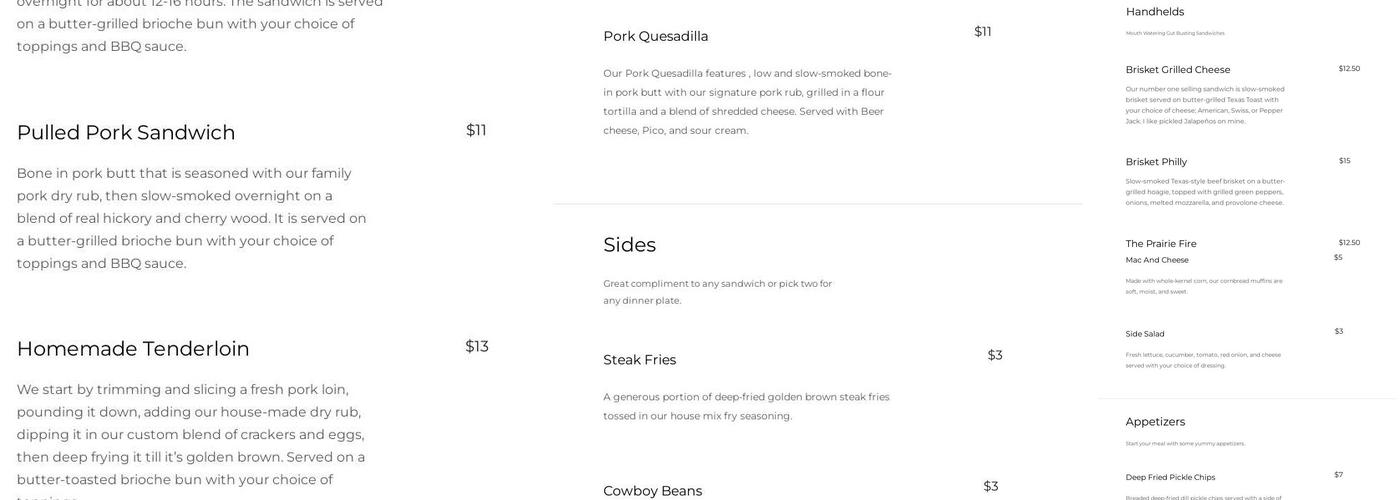The image size is (1400, 500).
Task: Open the Steak Fries side item
Action: [x=639, y=360]
